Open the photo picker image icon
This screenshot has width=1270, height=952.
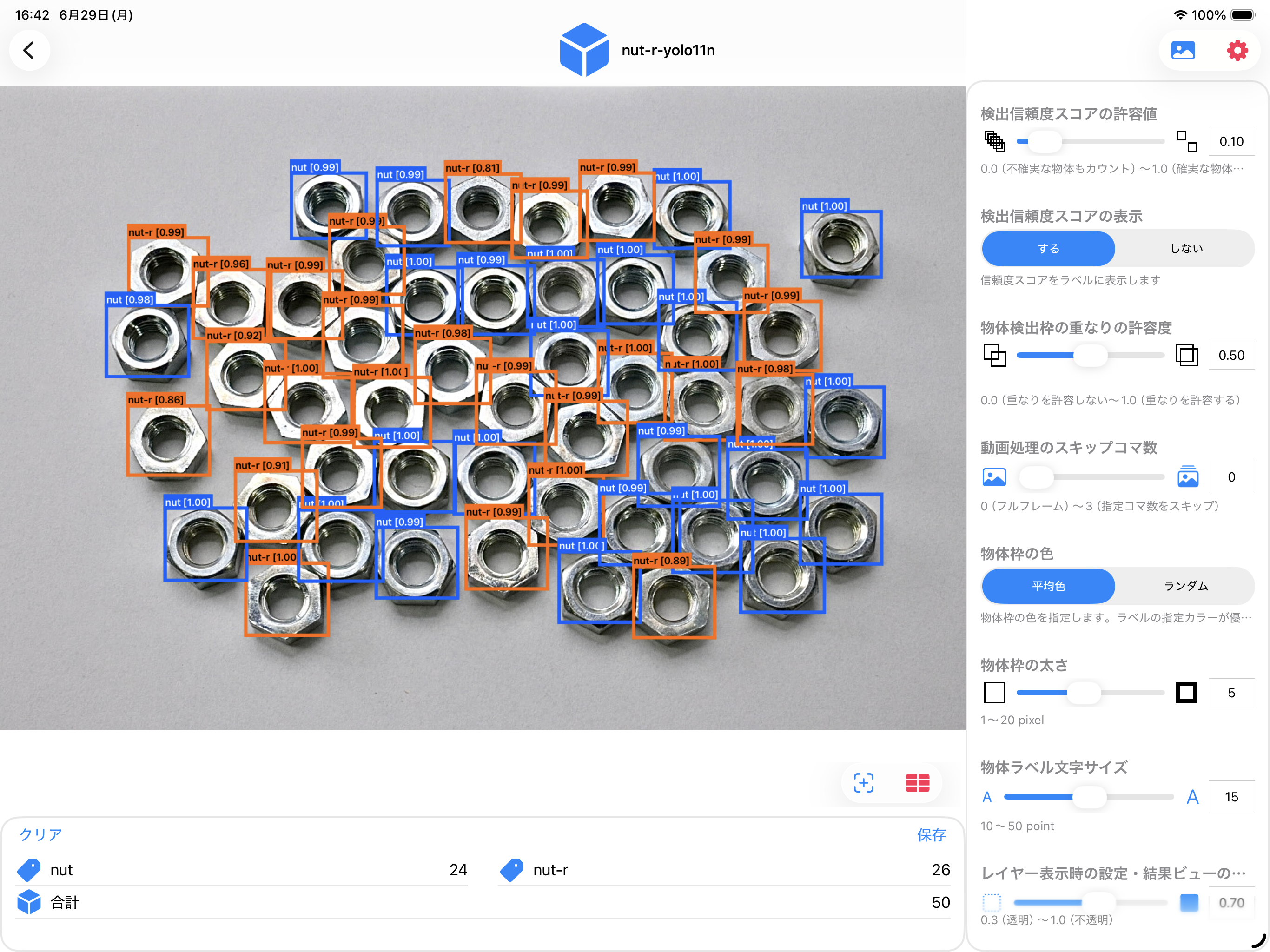1183,51
